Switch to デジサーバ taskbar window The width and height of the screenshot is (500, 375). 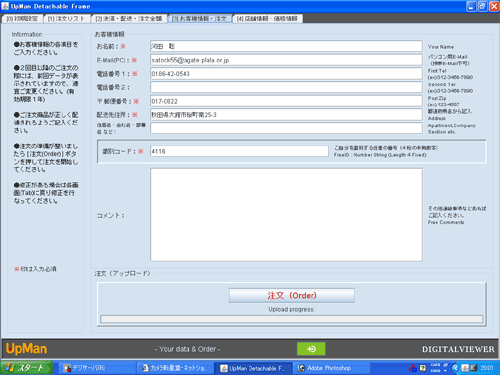click(x=97, y=368)
